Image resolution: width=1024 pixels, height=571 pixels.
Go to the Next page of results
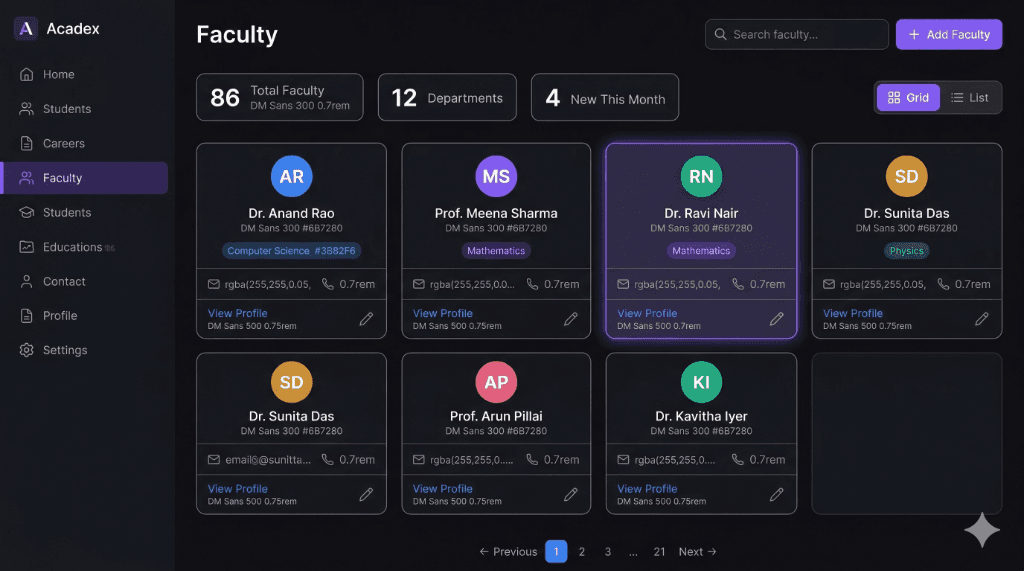pos(697,551)
